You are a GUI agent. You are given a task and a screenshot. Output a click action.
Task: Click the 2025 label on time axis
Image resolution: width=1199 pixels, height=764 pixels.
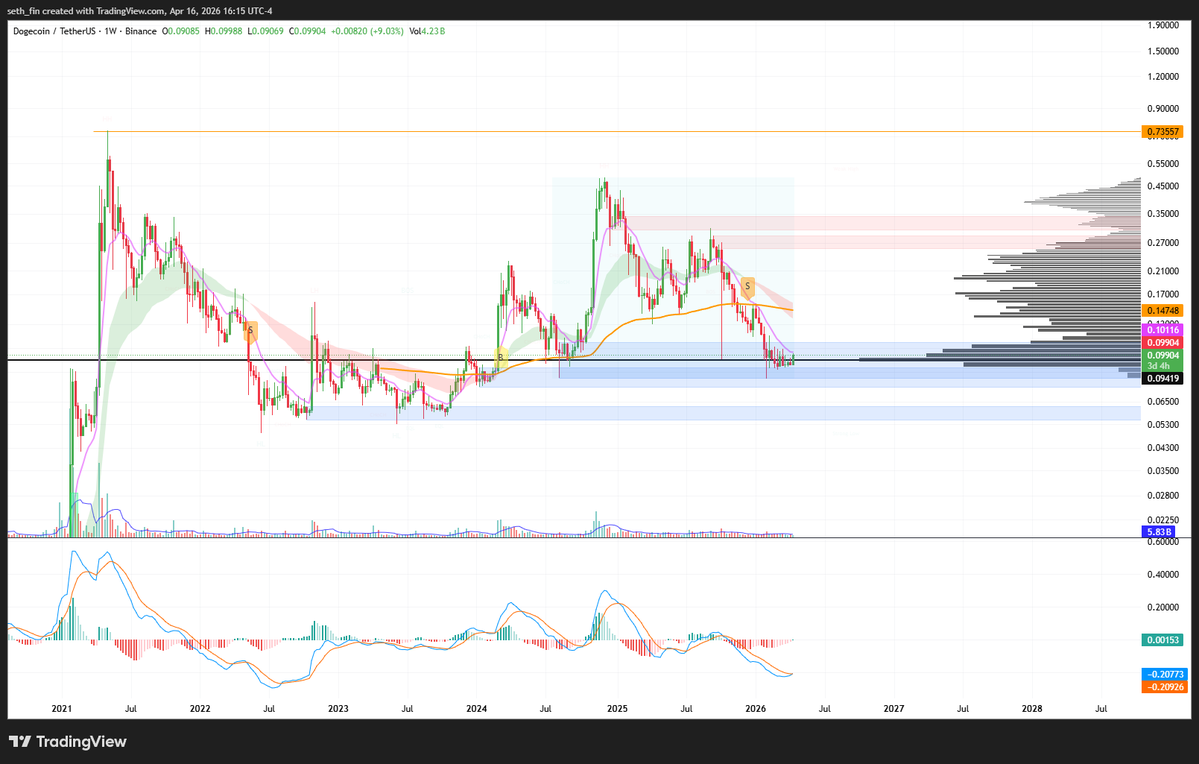point(617,709)
